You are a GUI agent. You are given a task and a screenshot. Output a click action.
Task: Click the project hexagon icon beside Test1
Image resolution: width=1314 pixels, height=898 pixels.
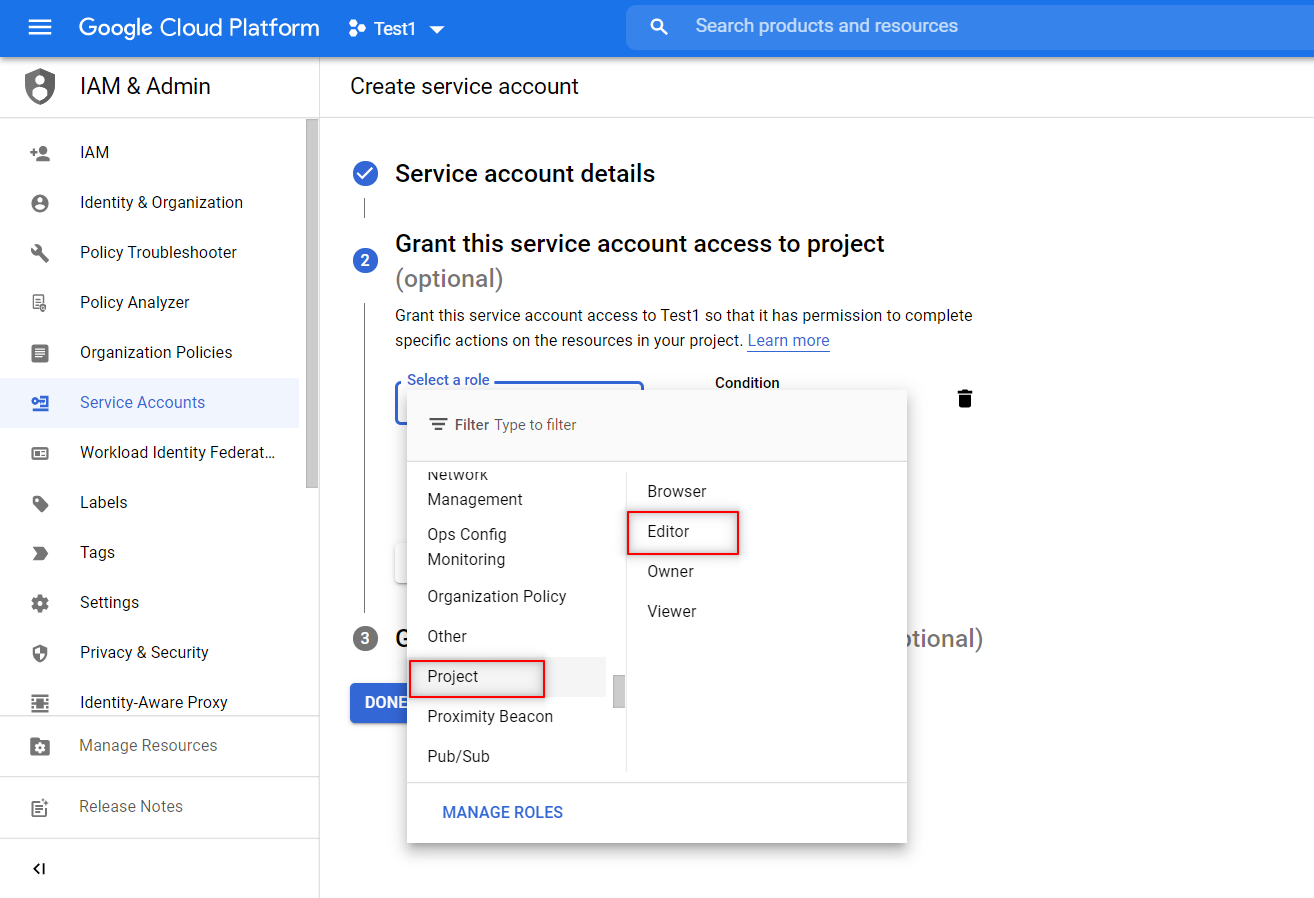tap(357, 29)
